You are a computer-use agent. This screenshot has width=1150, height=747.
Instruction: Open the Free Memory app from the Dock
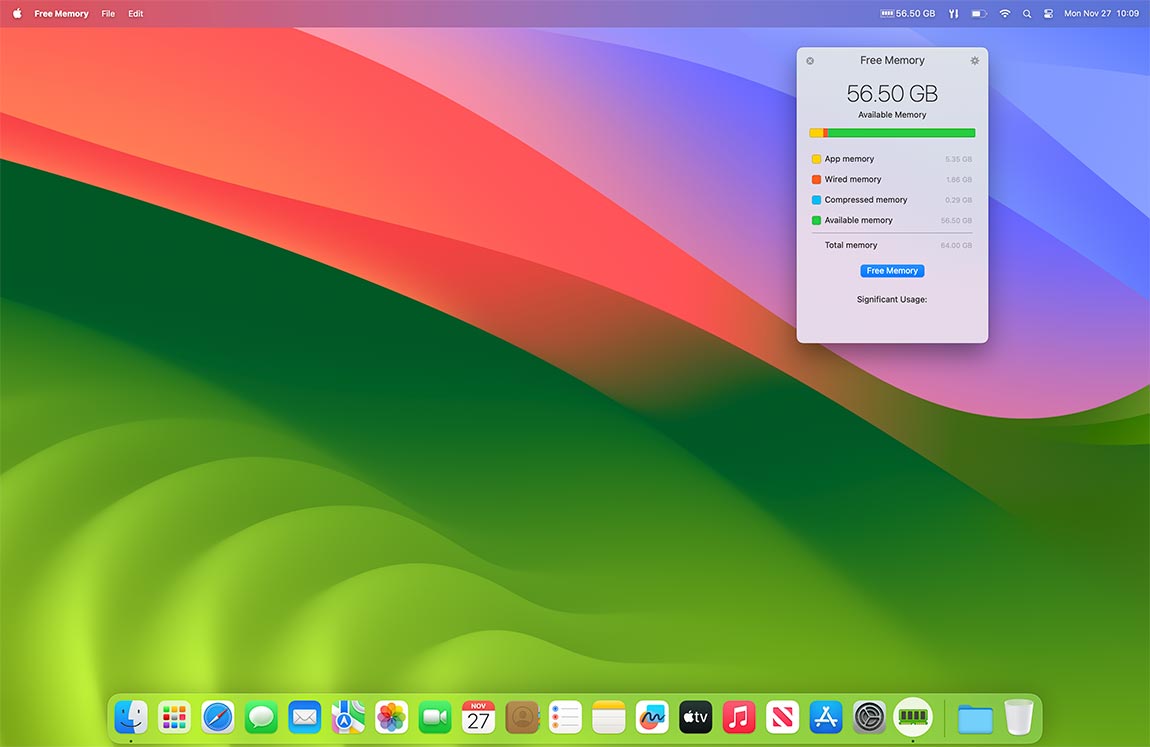click(x=913, y=716)
